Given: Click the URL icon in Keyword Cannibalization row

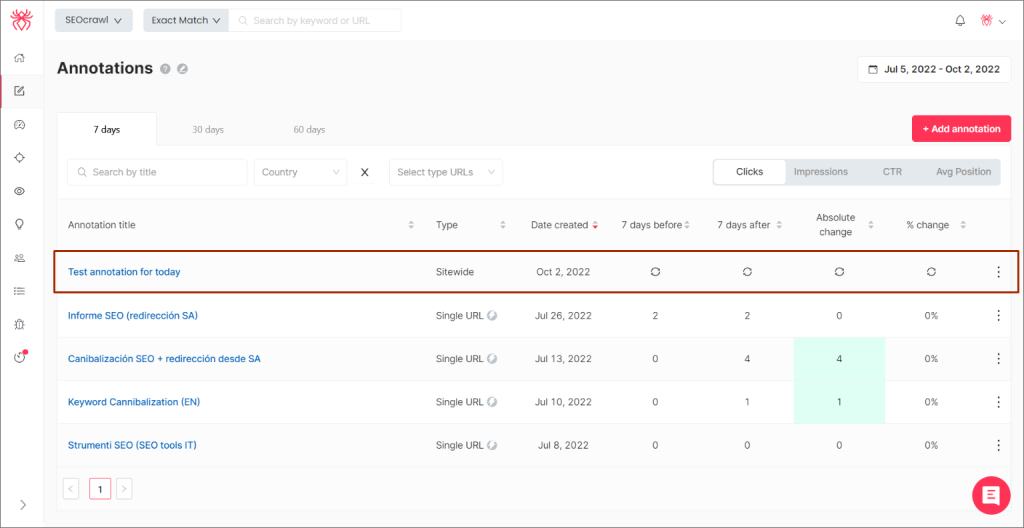Looking at the screenshot, I should [492, 402].
